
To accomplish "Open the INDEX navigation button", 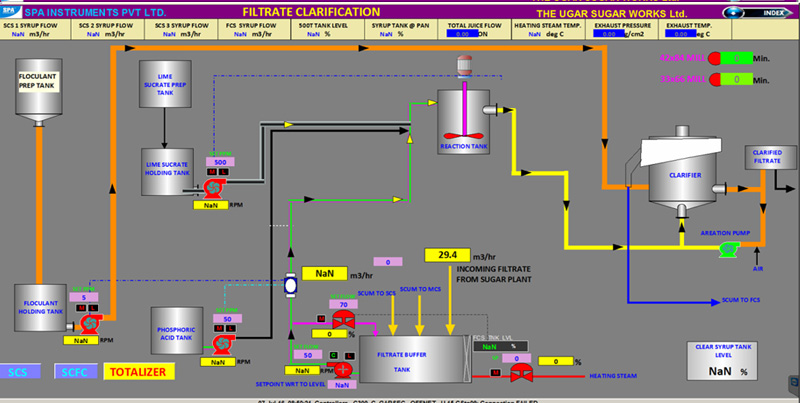I will click(x=759, y=13).
